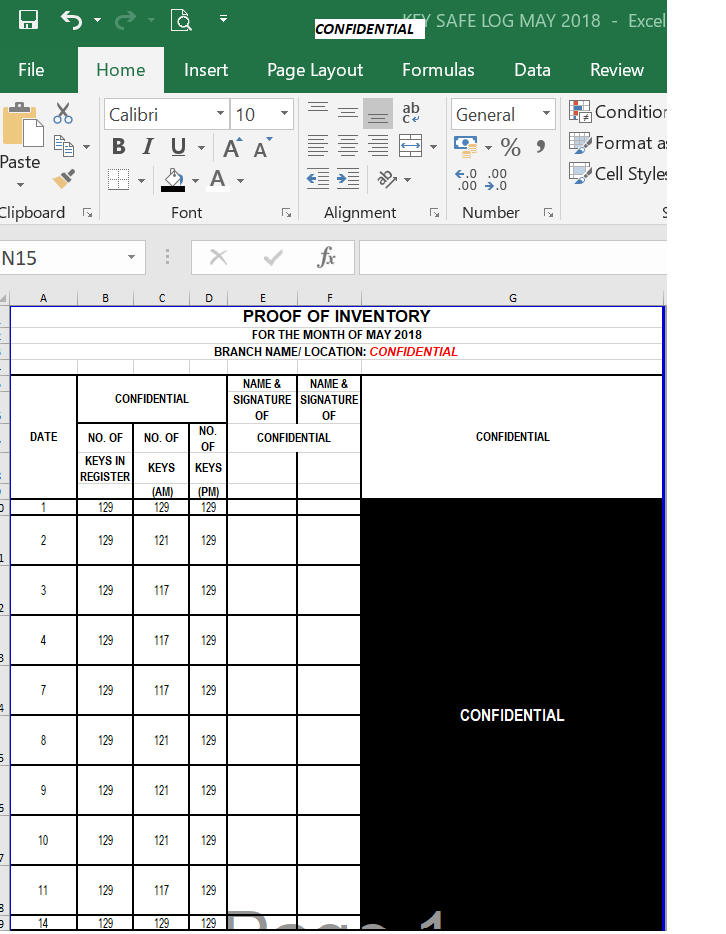Open the File tab
Screen dimensions: 726x934
click(x=31, y=70)
